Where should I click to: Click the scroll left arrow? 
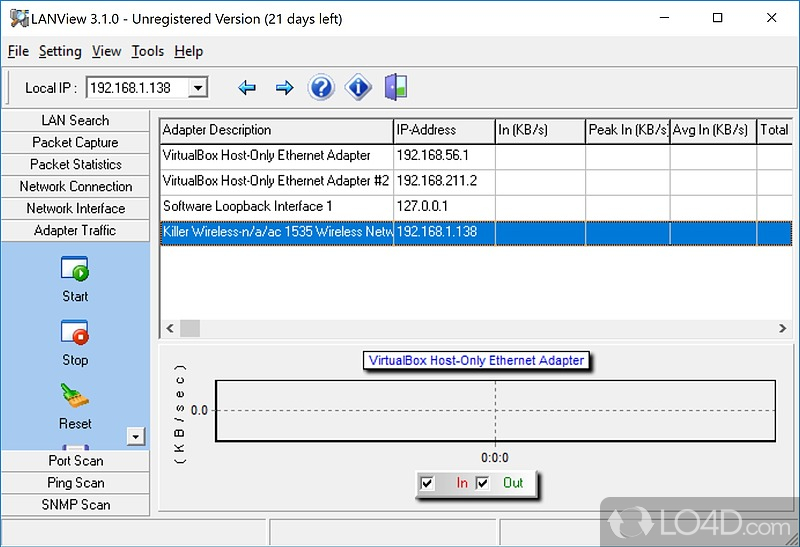pos(170,328)
